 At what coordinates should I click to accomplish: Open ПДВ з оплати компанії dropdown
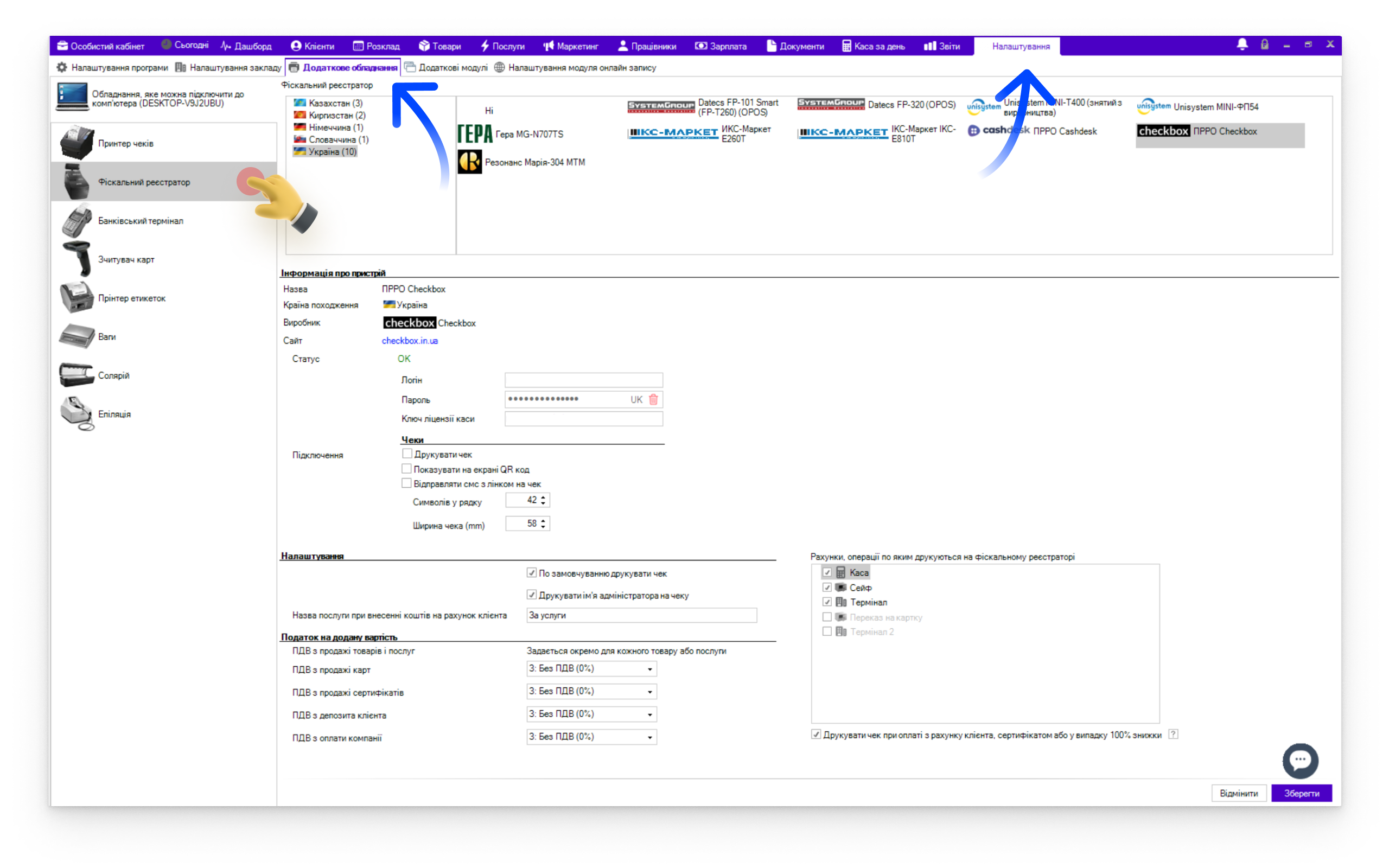[x=592, y=737]
